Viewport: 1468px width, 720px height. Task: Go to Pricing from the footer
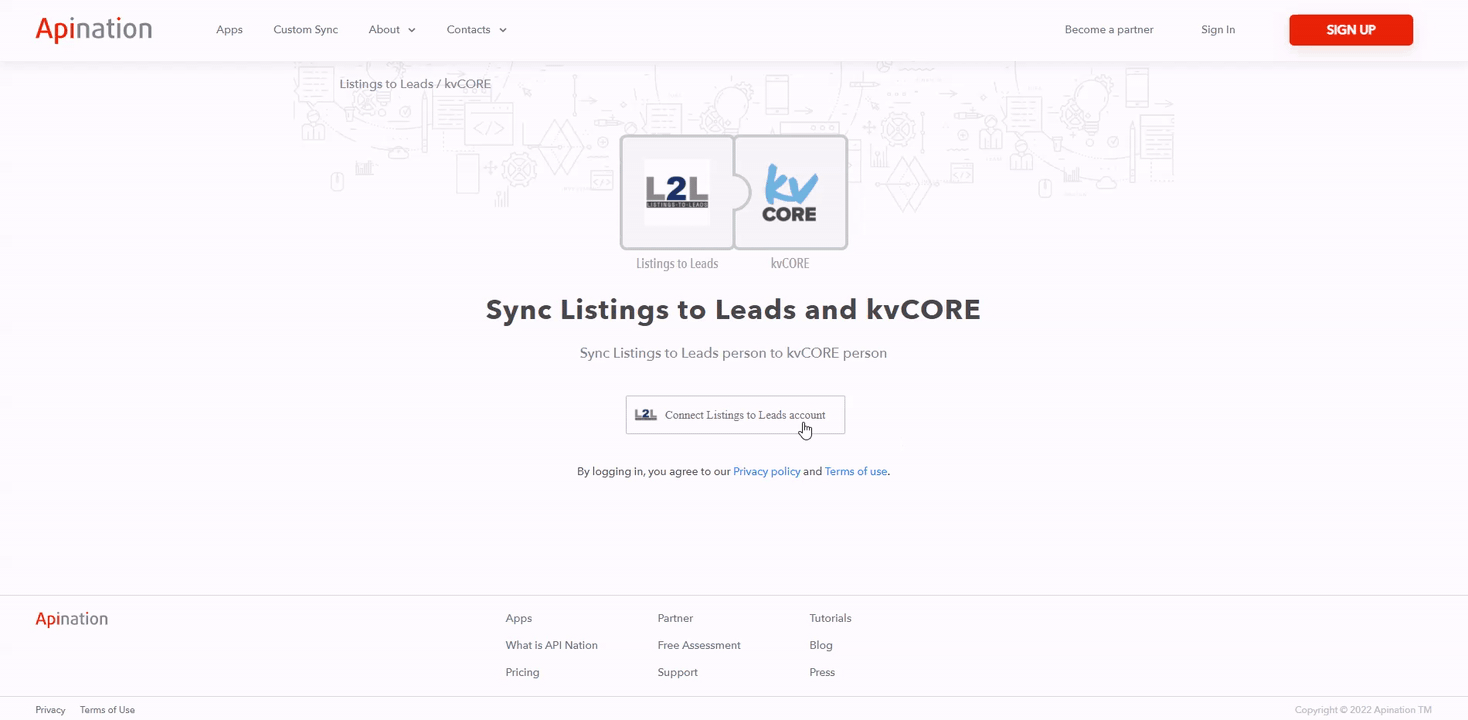(x=523, y=672)
